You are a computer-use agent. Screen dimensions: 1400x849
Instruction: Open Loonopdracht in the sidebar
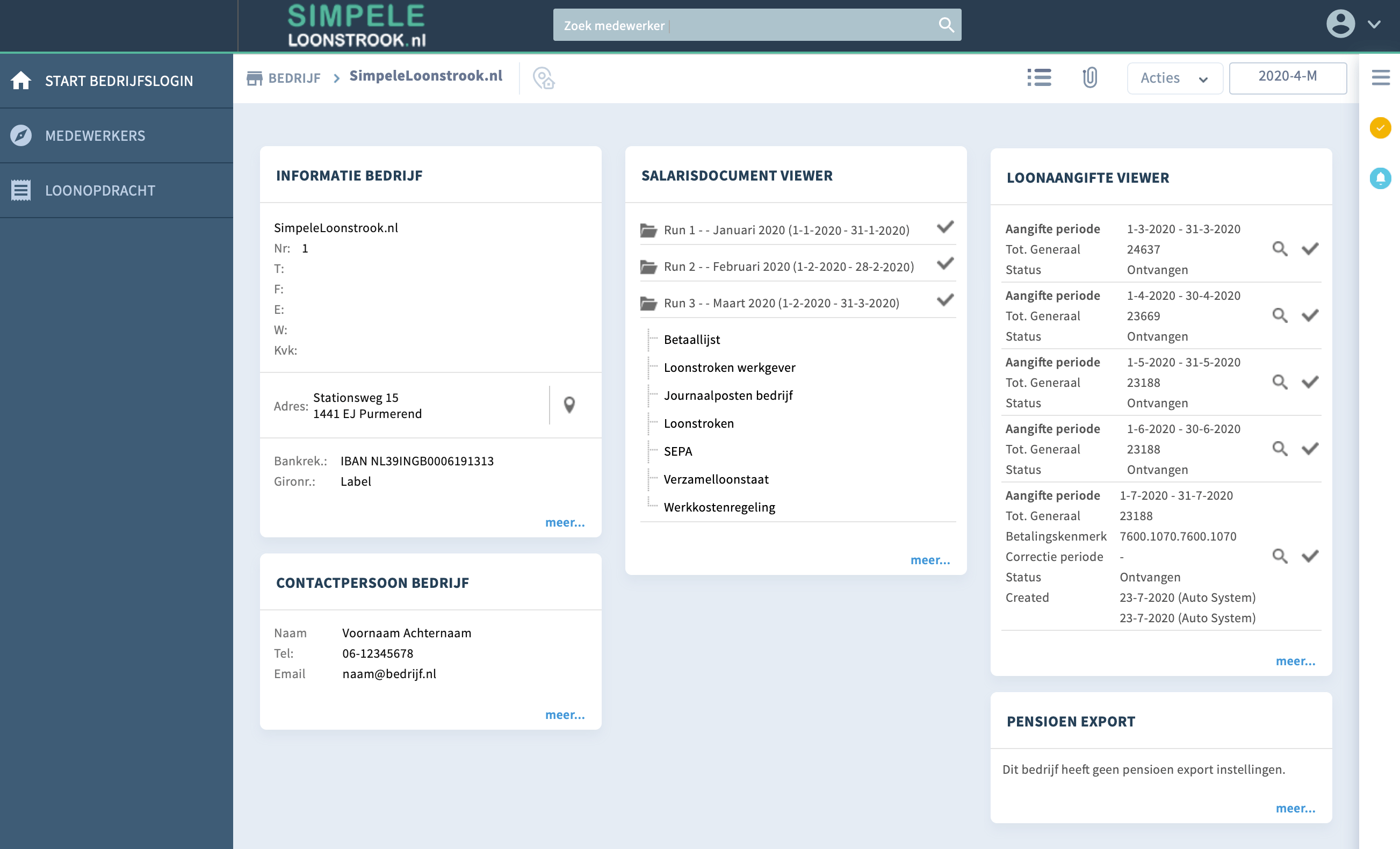pos(100,190)
